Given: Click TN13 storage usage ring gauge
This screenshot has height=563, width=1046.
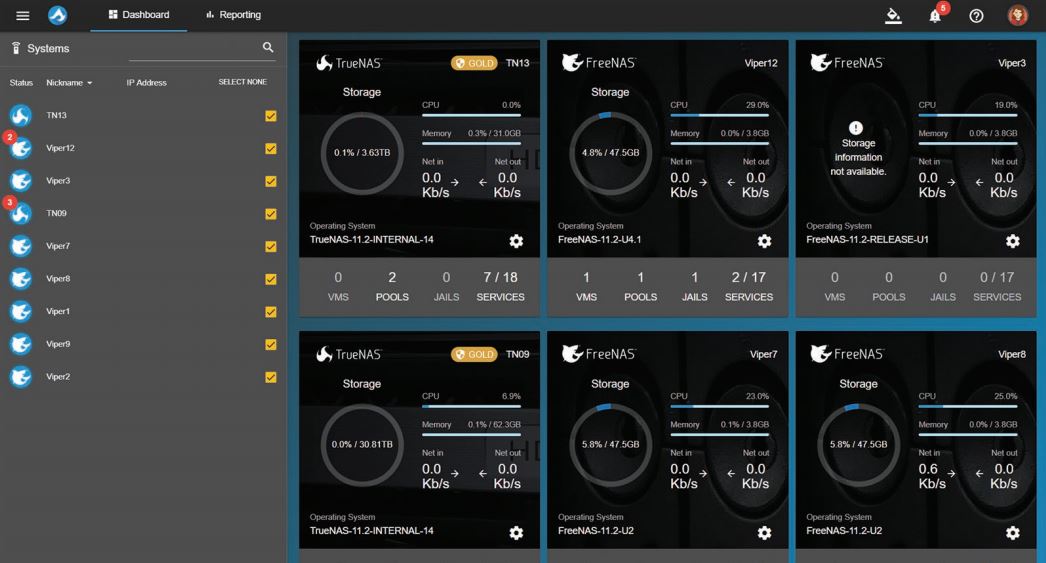Looking at the screenshot, I should point(362,153).
